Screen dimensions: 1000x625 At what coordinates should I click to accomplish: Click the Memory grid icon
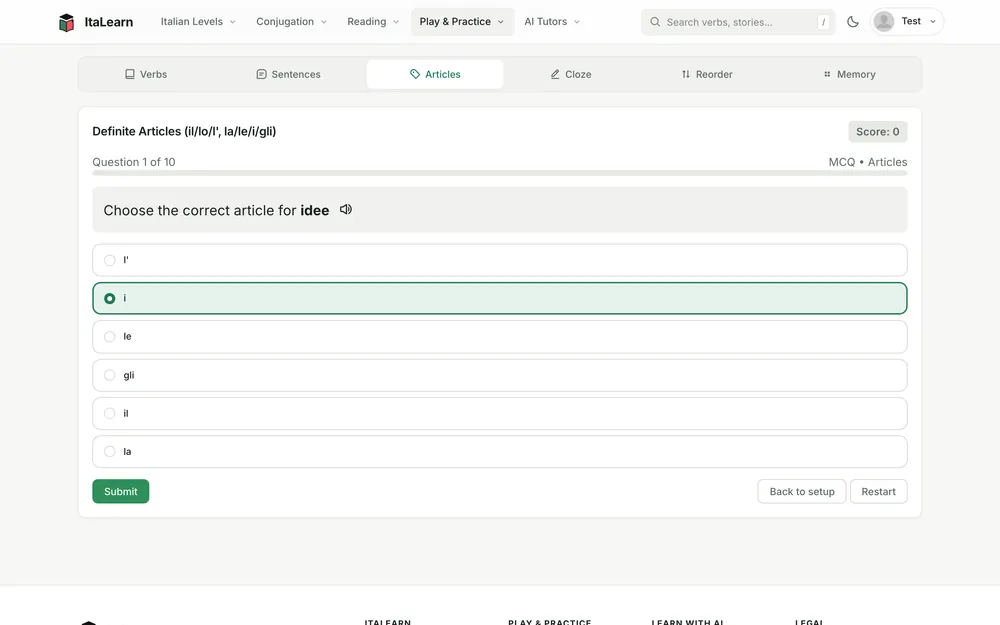827,74
